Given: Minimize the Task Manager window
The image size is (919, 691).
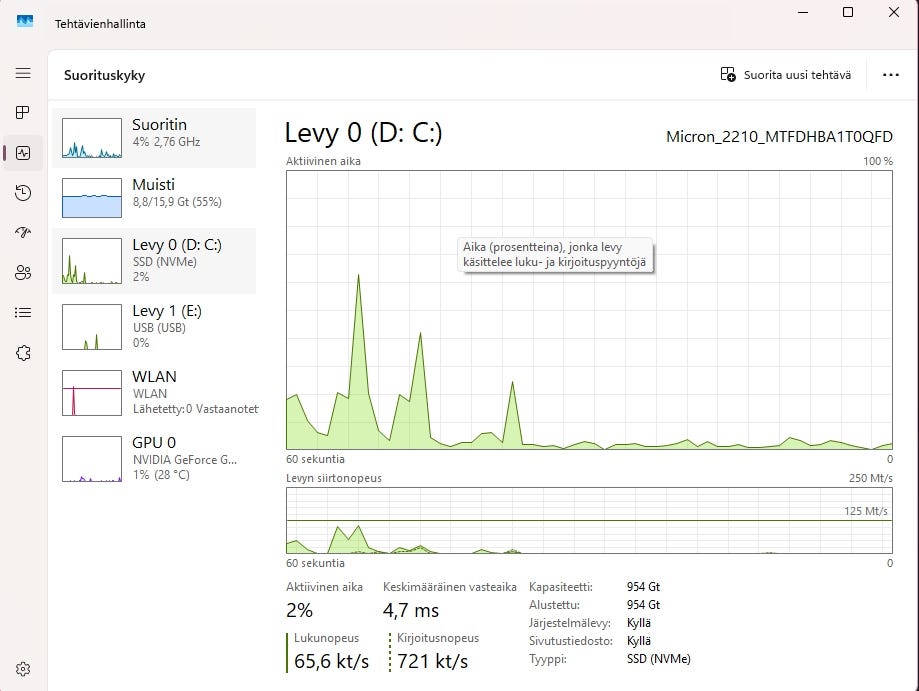Looking at the screenshot, I should click(803, 12).
